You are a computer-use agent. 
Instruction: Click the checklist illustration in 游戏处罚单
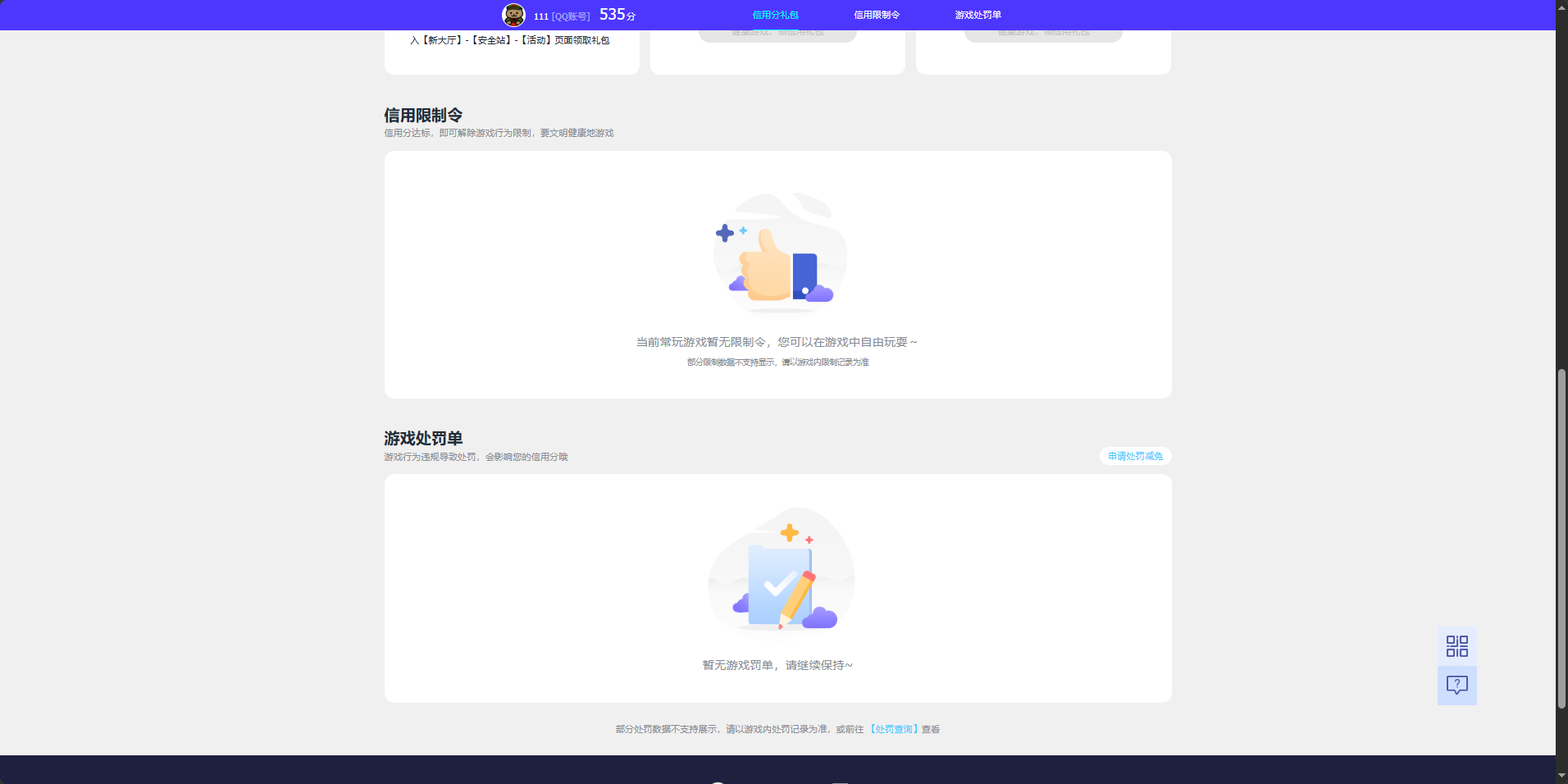pyautogui.click(x=780, y=571)
